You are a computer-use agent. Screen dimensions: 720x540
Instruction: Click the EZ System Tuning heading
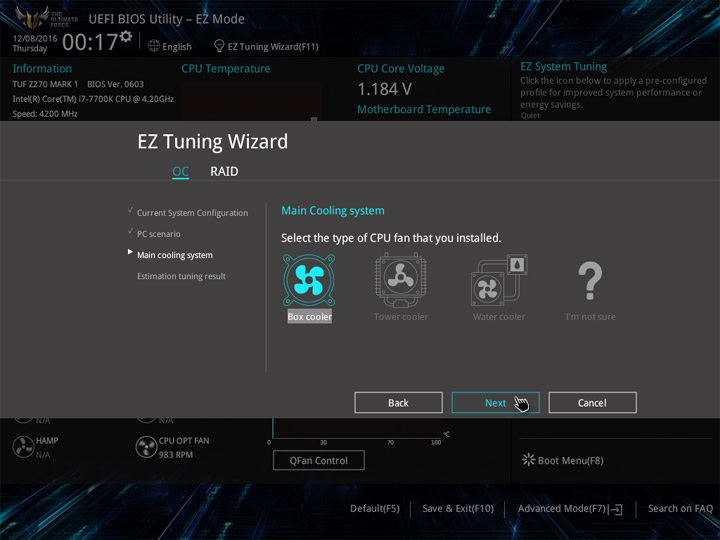[563, 67]
